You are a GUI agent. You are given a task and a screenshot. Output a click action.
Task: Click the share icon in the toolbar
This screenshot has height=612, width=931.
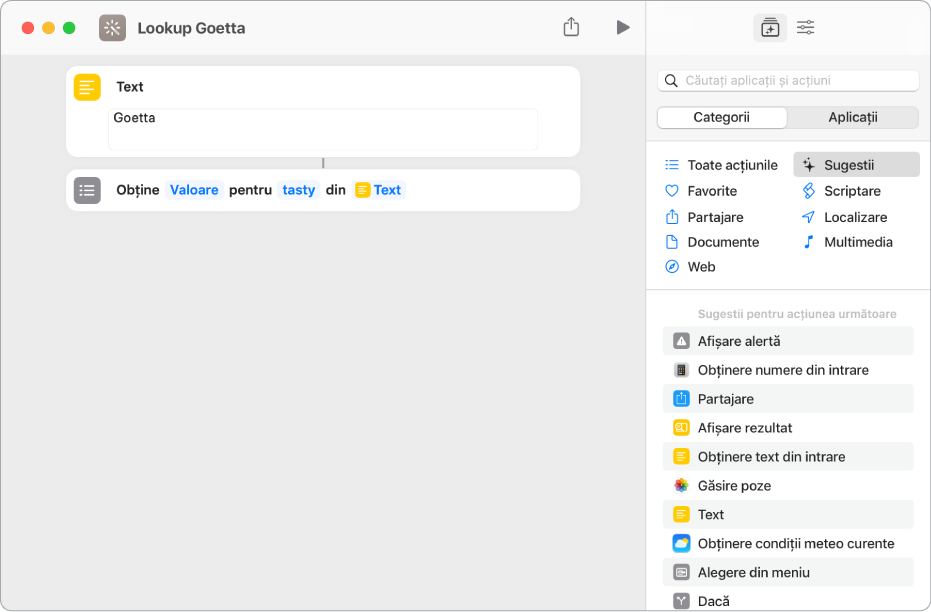571,27
